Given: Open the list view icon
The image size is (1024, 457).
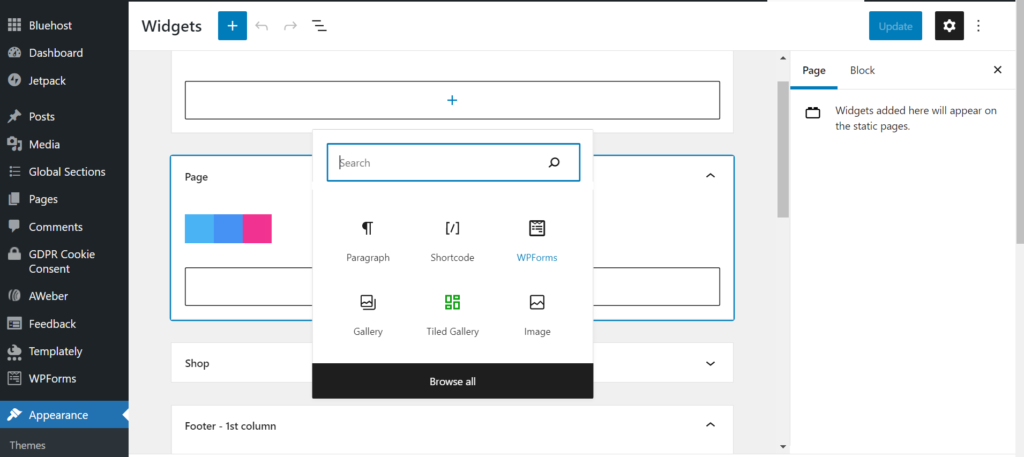Looking at the screenshot, I should pyautogui.click(x=319, y=26).
